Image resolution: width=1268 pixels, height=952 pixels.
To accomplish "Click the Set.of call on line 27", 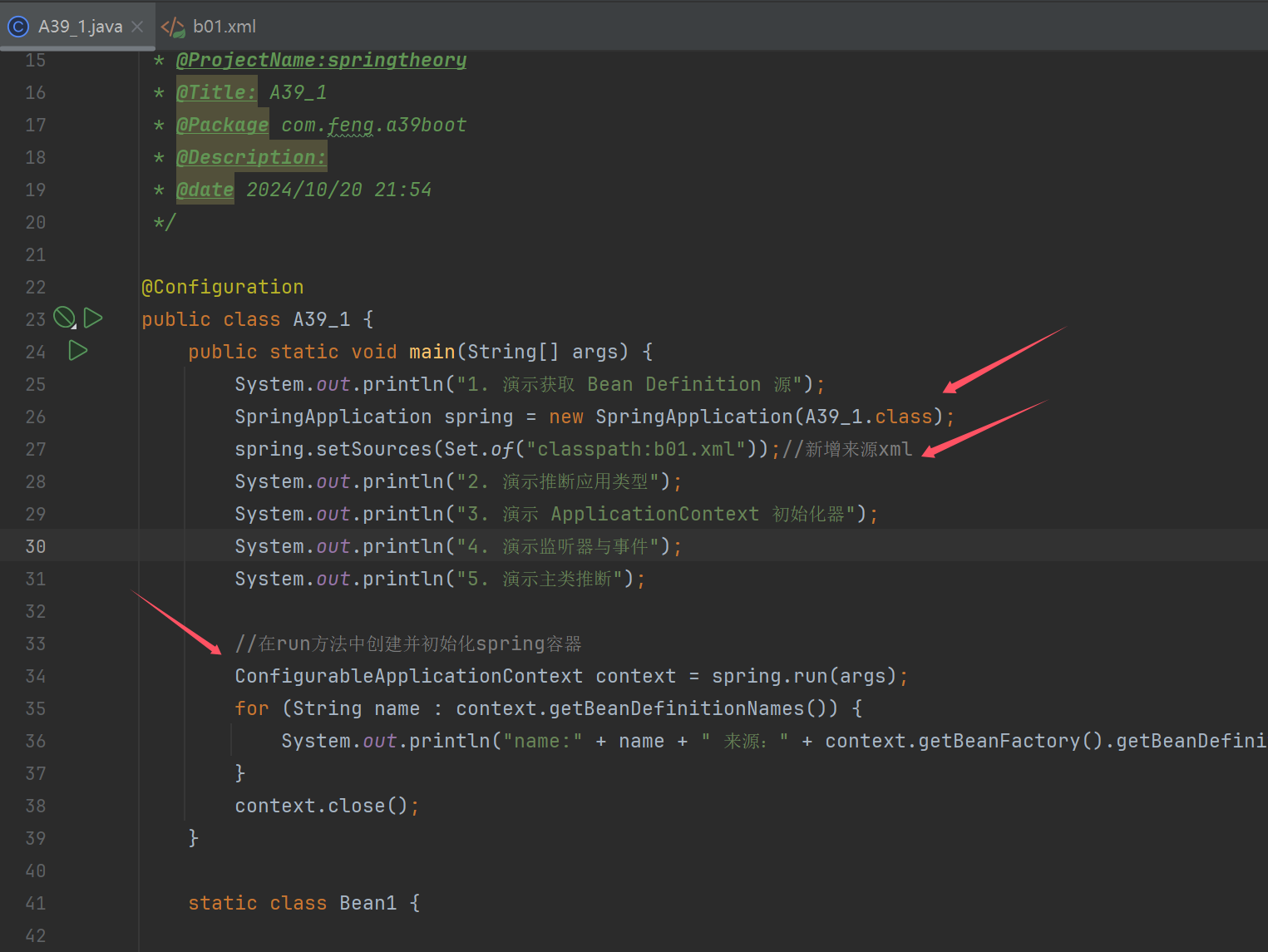I will coord(479,449).
